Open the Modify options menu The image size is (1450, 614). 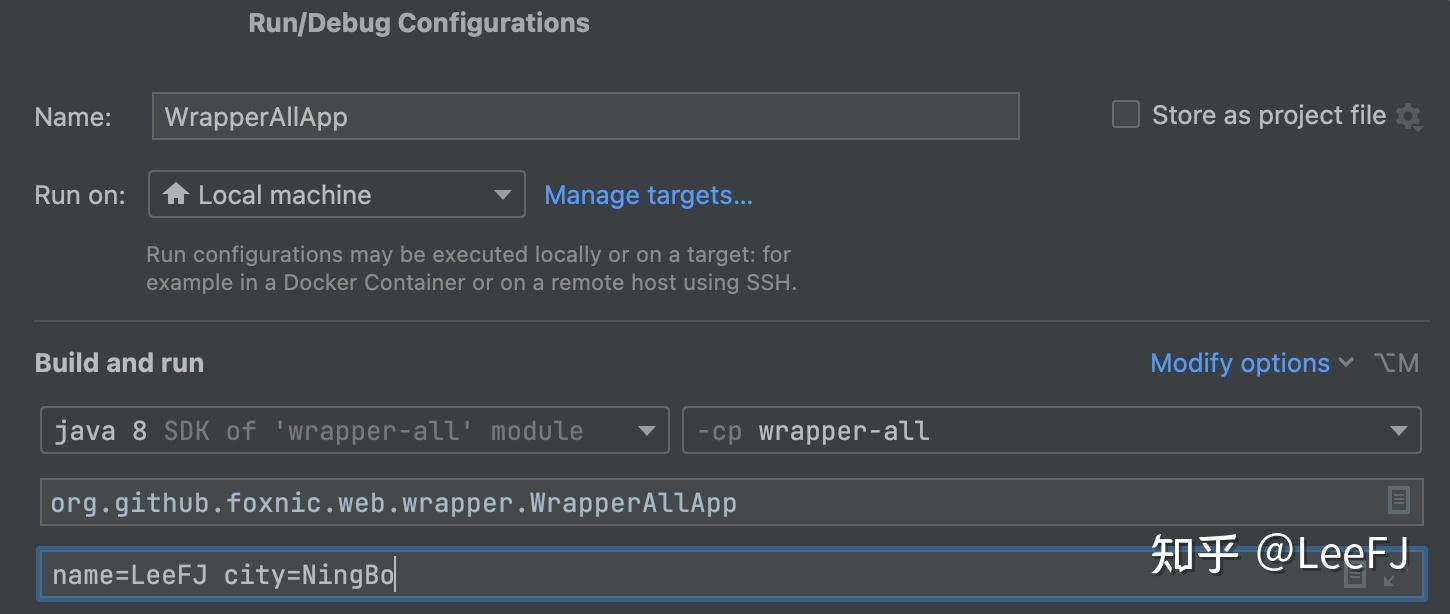coord(1240,363)
